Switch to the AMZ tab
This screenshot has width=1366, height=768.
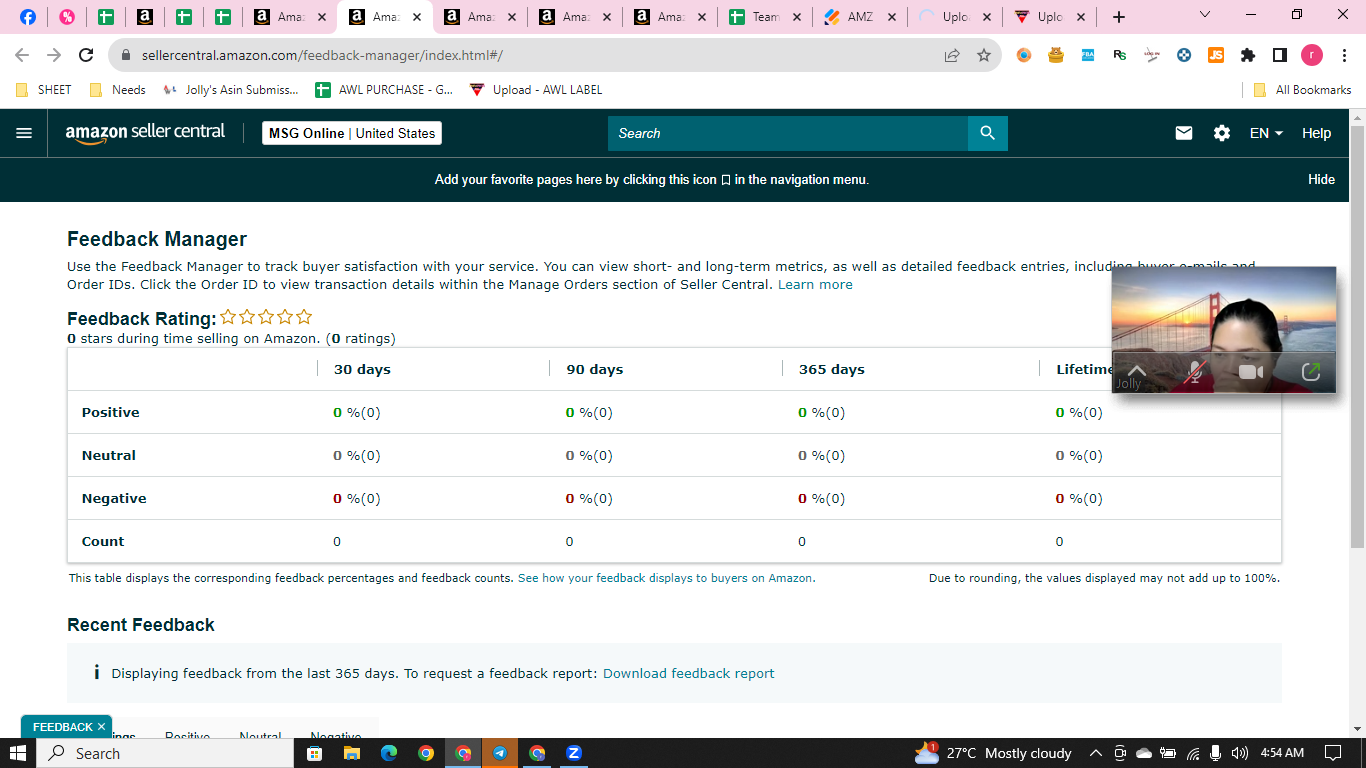860,17
